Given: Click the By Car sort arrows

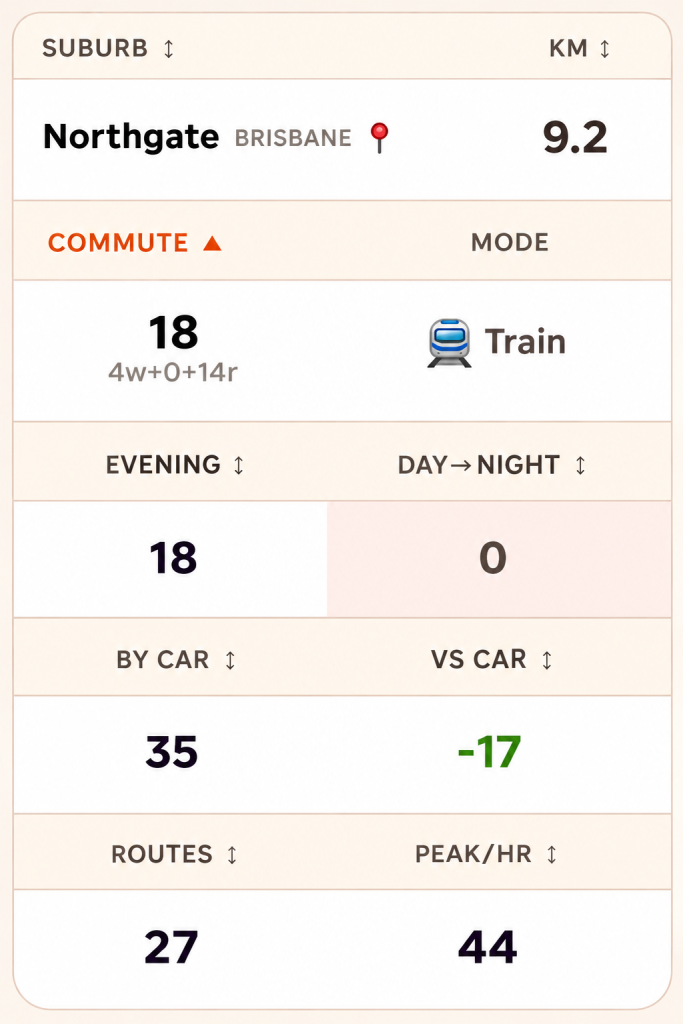Looking at the screenshot, I should tap(230, 660).
